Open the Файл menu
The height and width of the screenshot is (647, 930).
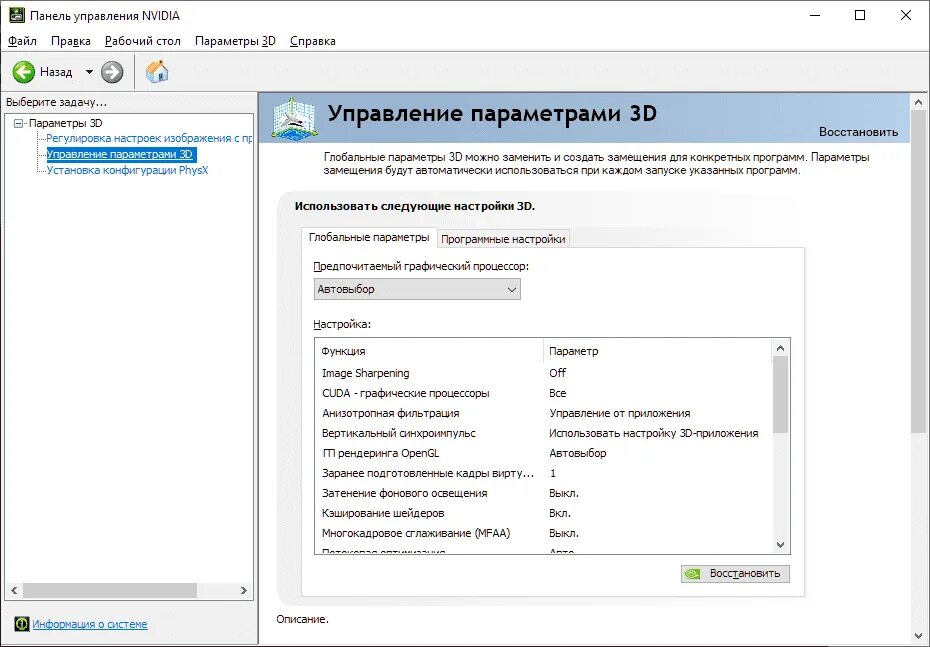click(x=23, y=41)
